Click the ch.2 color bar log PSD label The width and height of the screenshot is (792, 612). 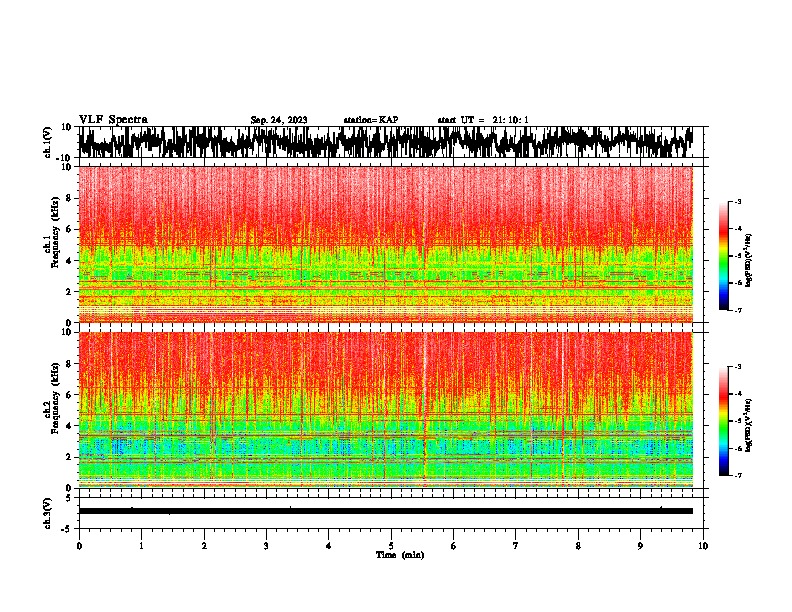749,425
